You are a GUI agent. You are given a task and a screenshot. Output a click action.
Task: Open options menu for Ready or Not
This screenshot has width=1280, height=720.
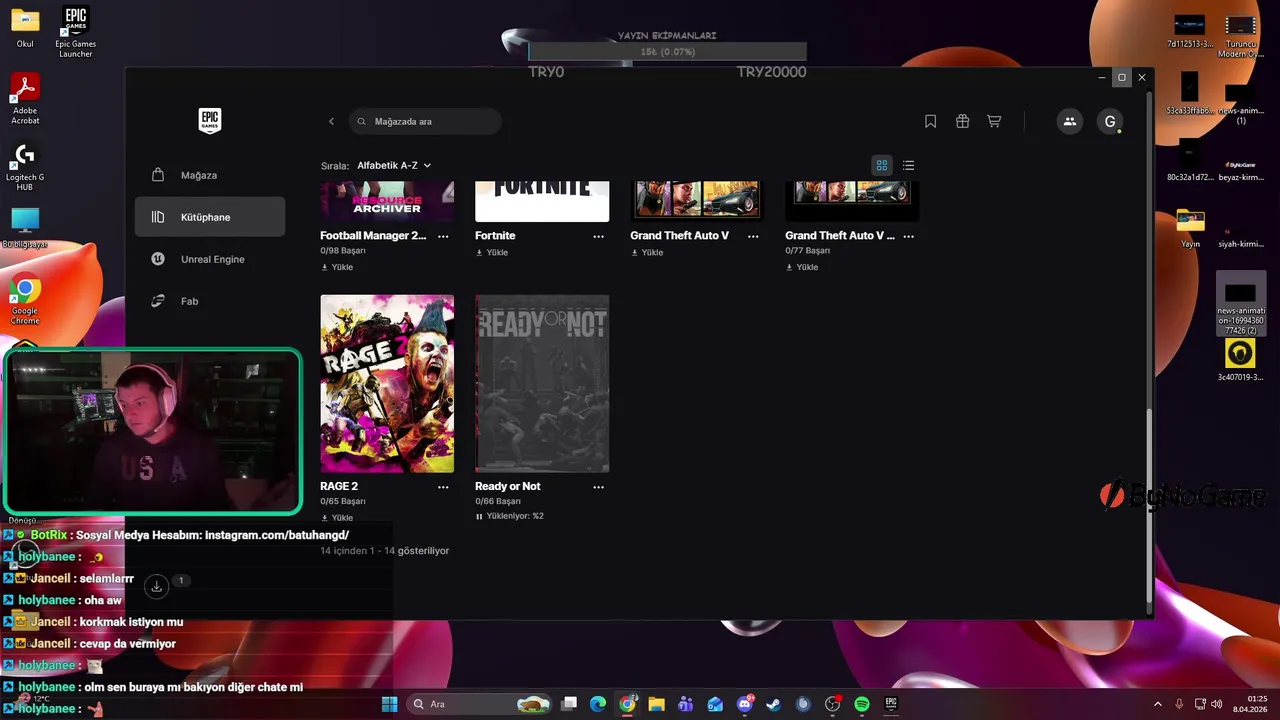(598, 487)
